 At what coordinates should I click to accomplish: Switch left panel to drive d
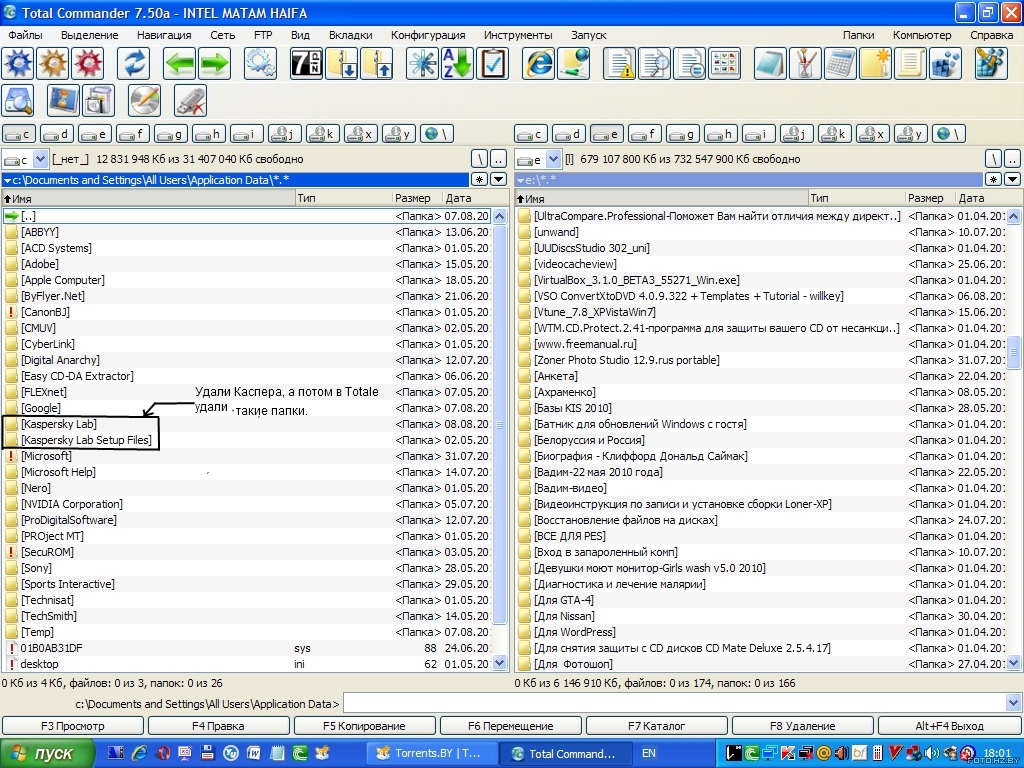click(57, 134)
